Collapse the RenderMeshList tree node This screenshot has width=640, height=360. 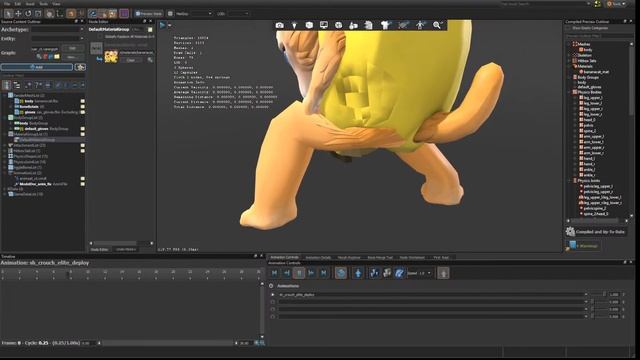point(5,96)
